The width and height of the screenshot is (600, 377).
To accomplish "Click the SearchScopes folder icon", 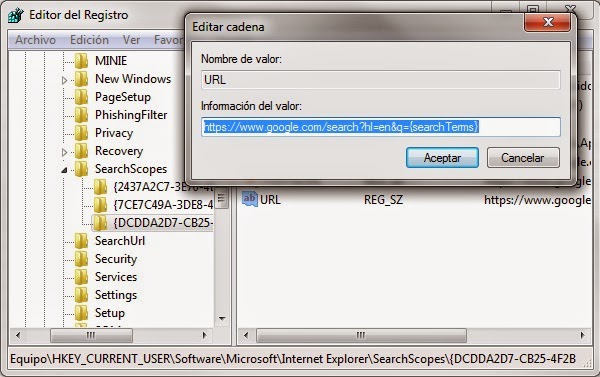I will pos(81,169).
